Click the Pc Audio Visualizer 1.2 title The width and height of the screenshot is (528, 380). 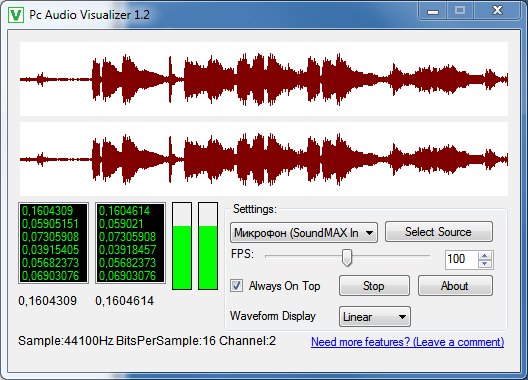click(90, 15)
